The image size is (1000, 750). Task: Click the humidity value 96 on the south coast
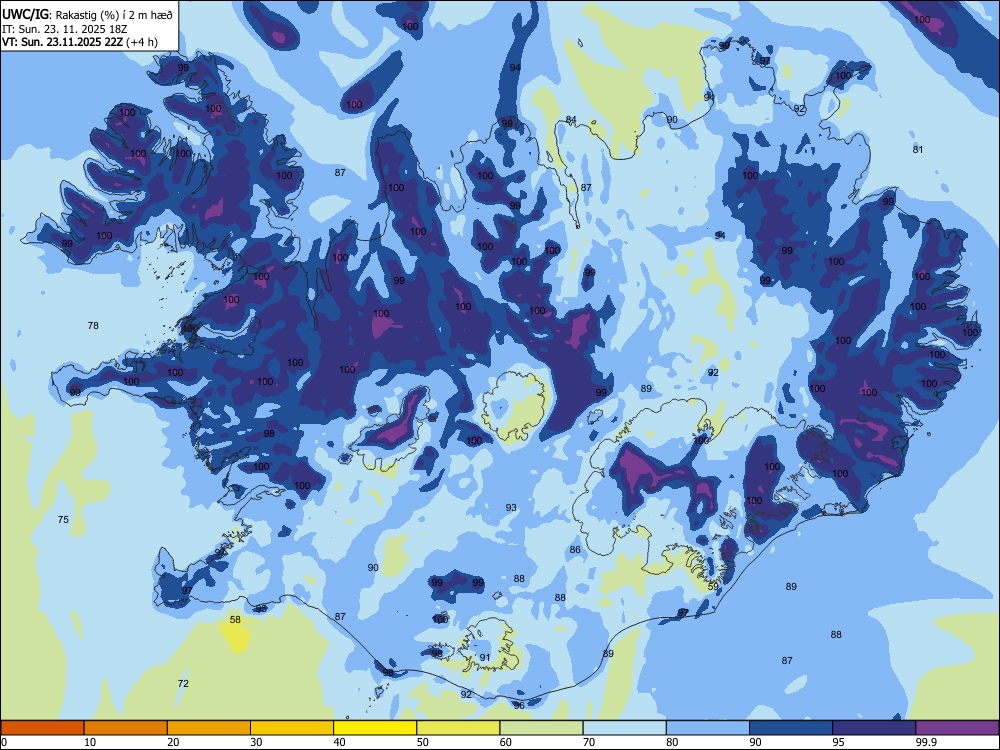pyautogui.click(x=519, y=705)
